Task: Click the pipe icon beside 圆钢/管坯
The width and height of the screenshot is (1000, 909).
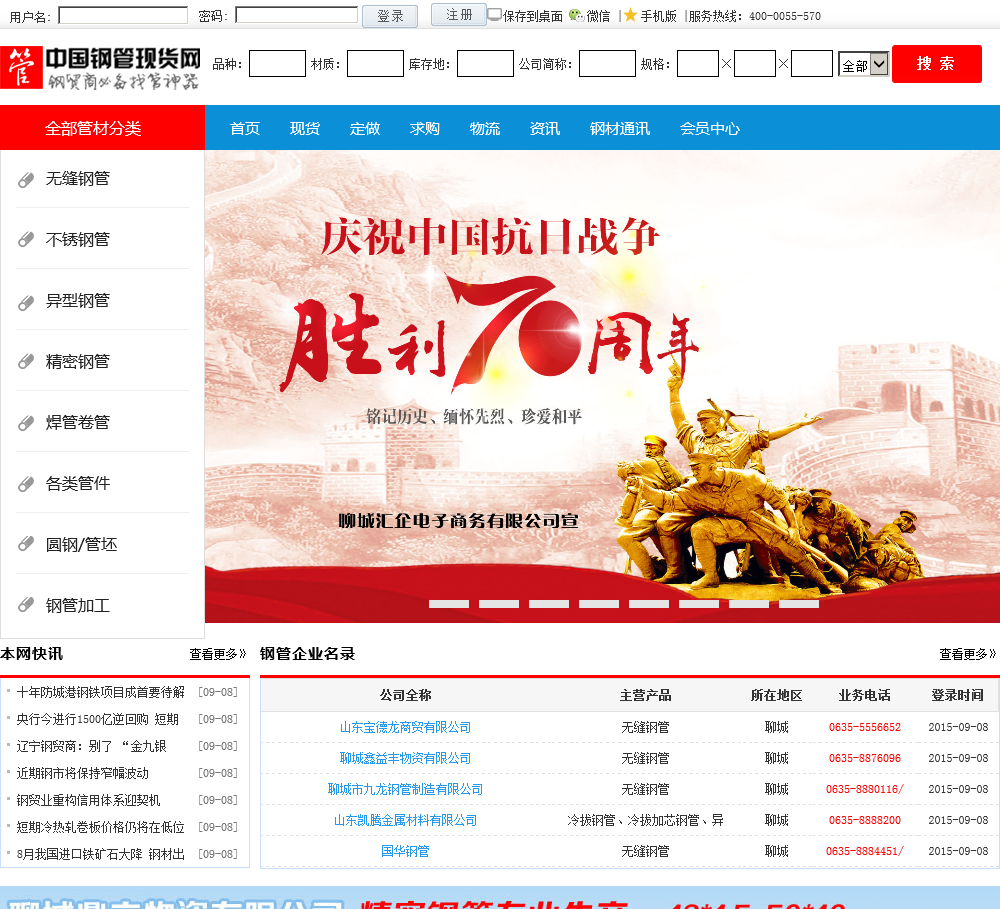Action: (26, 544)
